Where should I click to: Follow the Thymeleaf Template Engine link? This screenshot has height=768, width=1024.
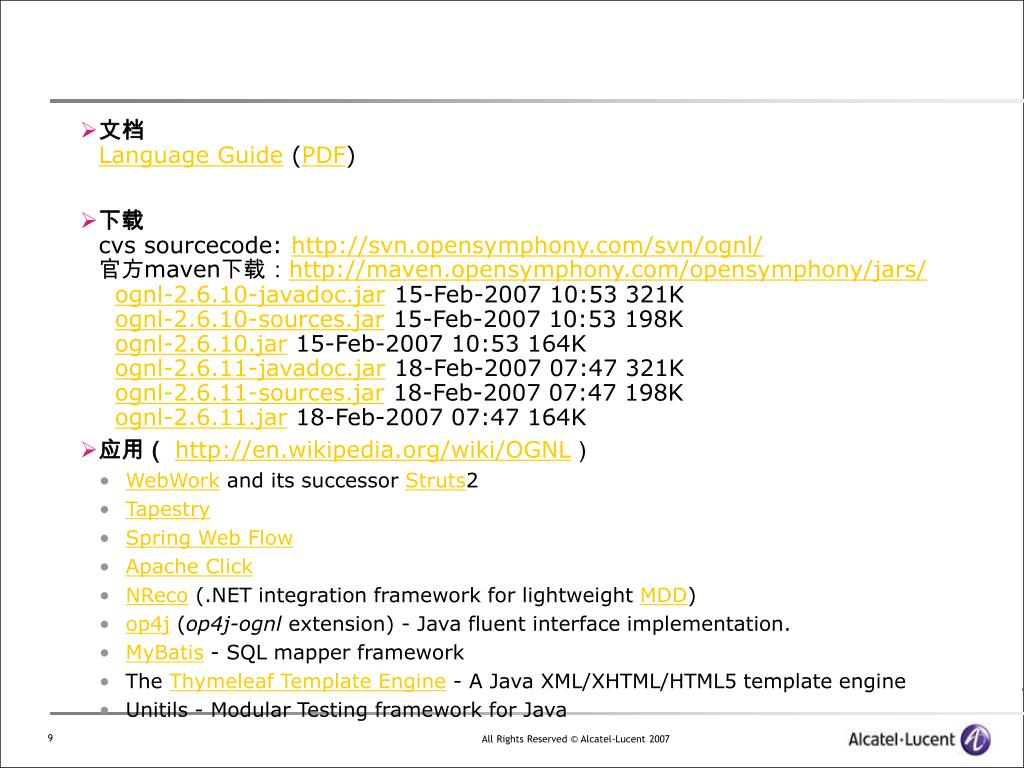coord(308,681)
